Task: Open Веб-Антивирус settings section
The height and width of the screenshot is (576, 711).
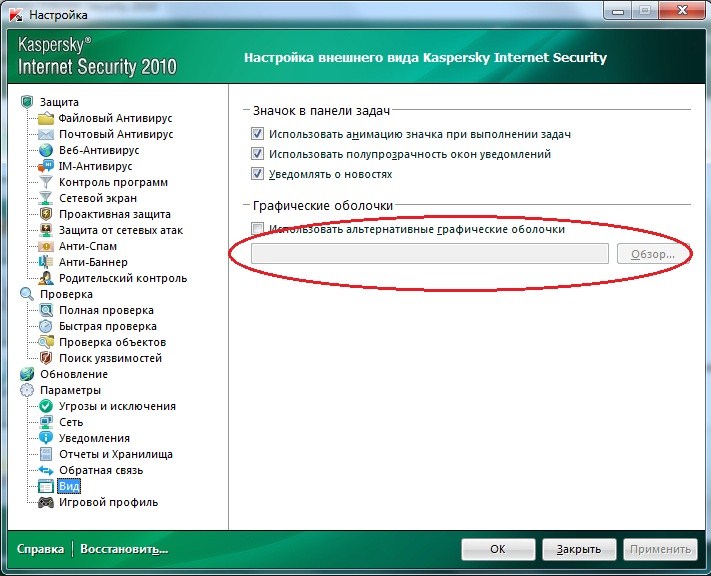Action: tap(99, 150)
